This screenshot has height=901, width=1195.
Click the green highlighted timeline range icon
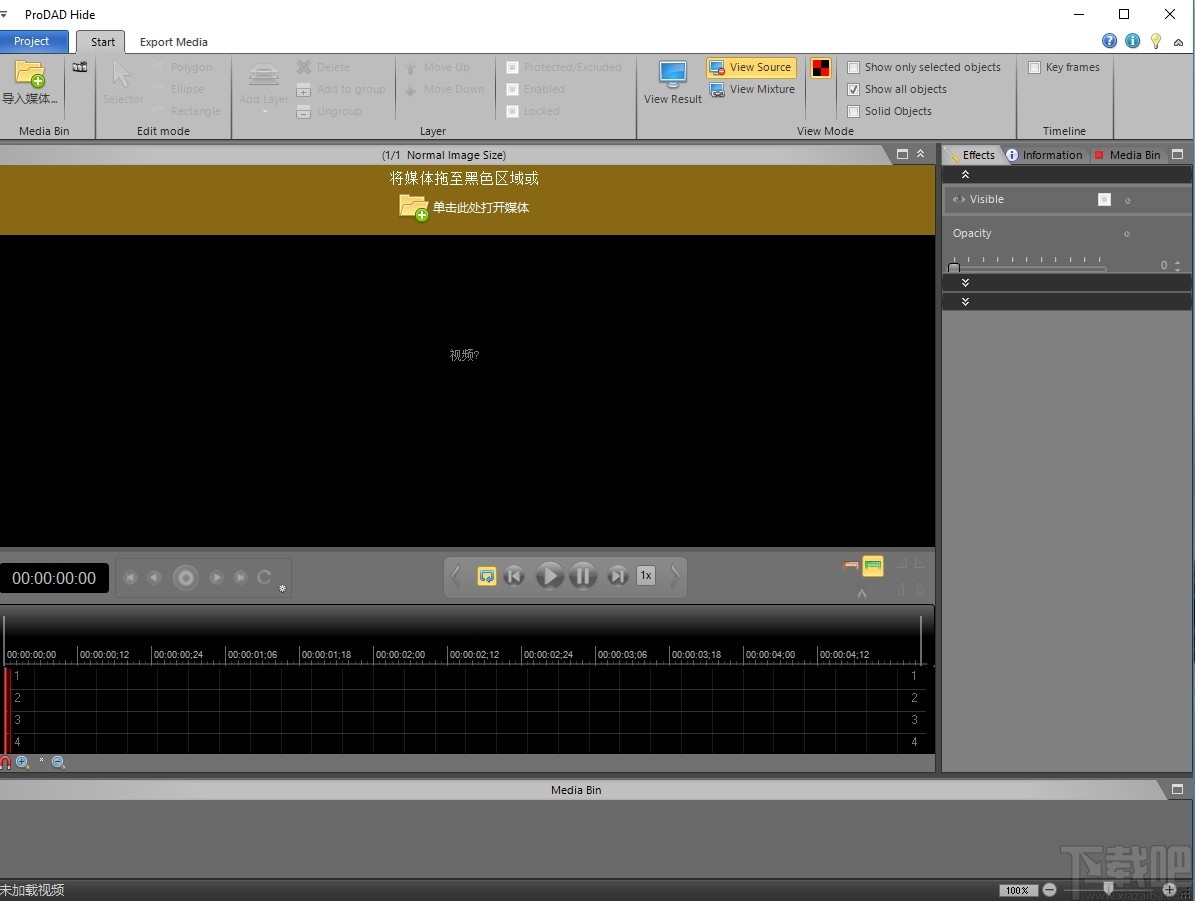click(873, 566)
